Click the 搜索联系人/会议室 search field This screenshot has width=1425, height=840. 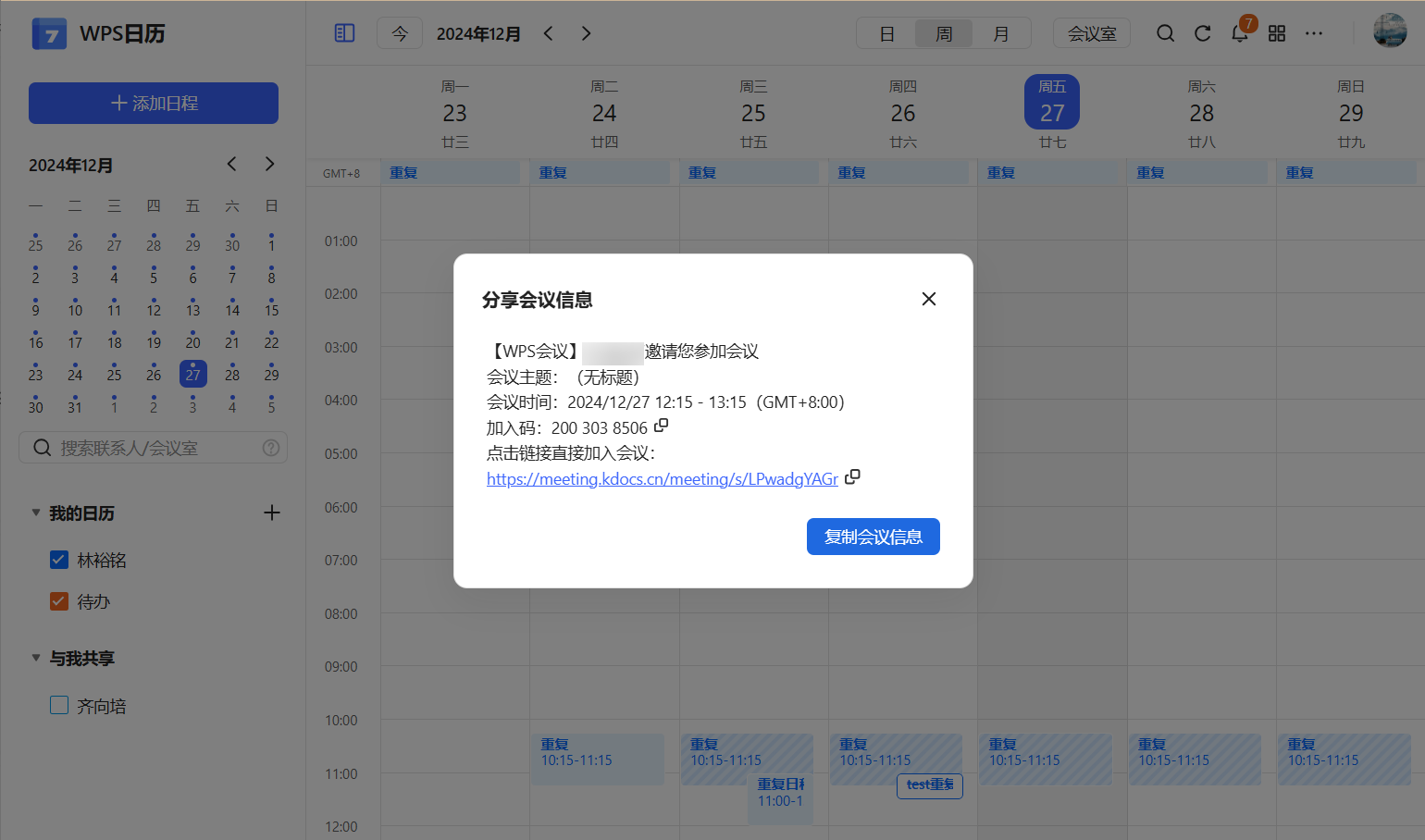point(154,448)
